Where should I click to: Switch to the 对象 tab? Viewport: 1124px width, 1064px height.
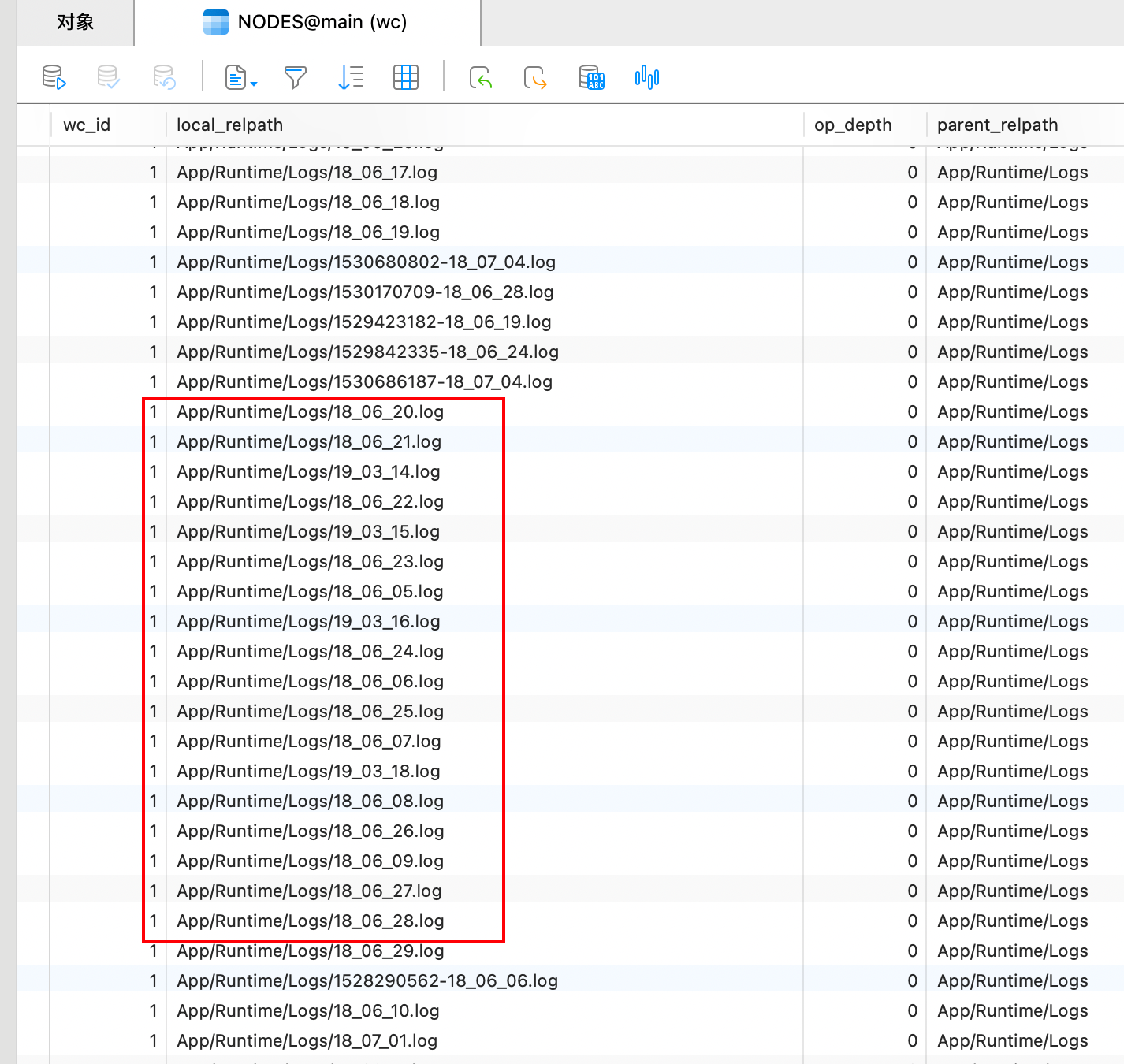coord(76,22)
